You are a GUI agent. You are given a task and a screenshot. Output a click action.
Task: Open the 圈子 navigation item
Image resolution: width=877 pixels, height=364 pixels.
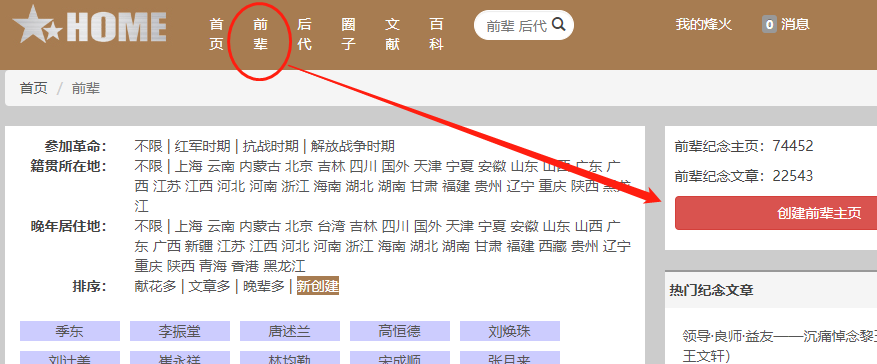[348, 34]
